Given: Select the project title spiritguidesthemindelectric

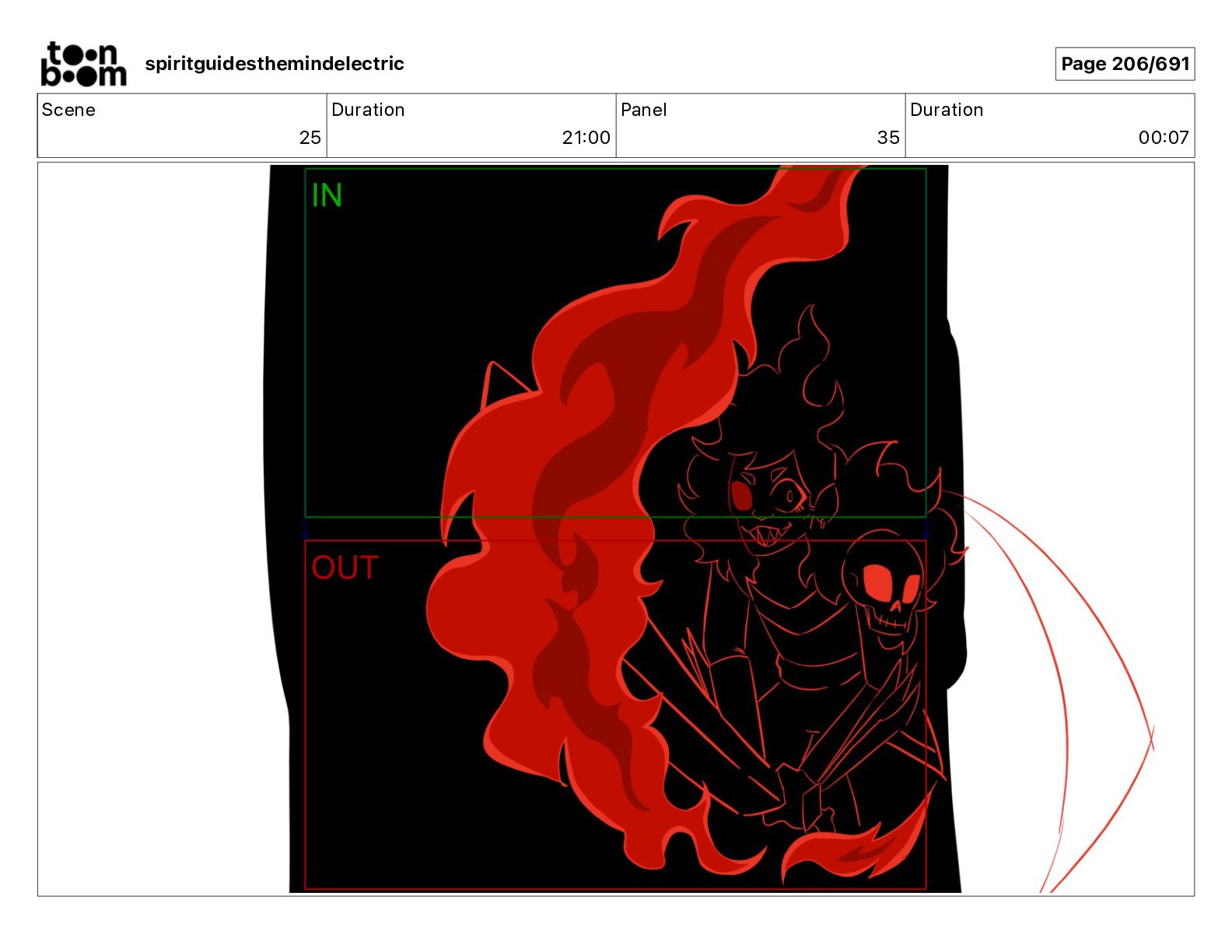Looking at the screenshot, I should (x=275, y=64).
